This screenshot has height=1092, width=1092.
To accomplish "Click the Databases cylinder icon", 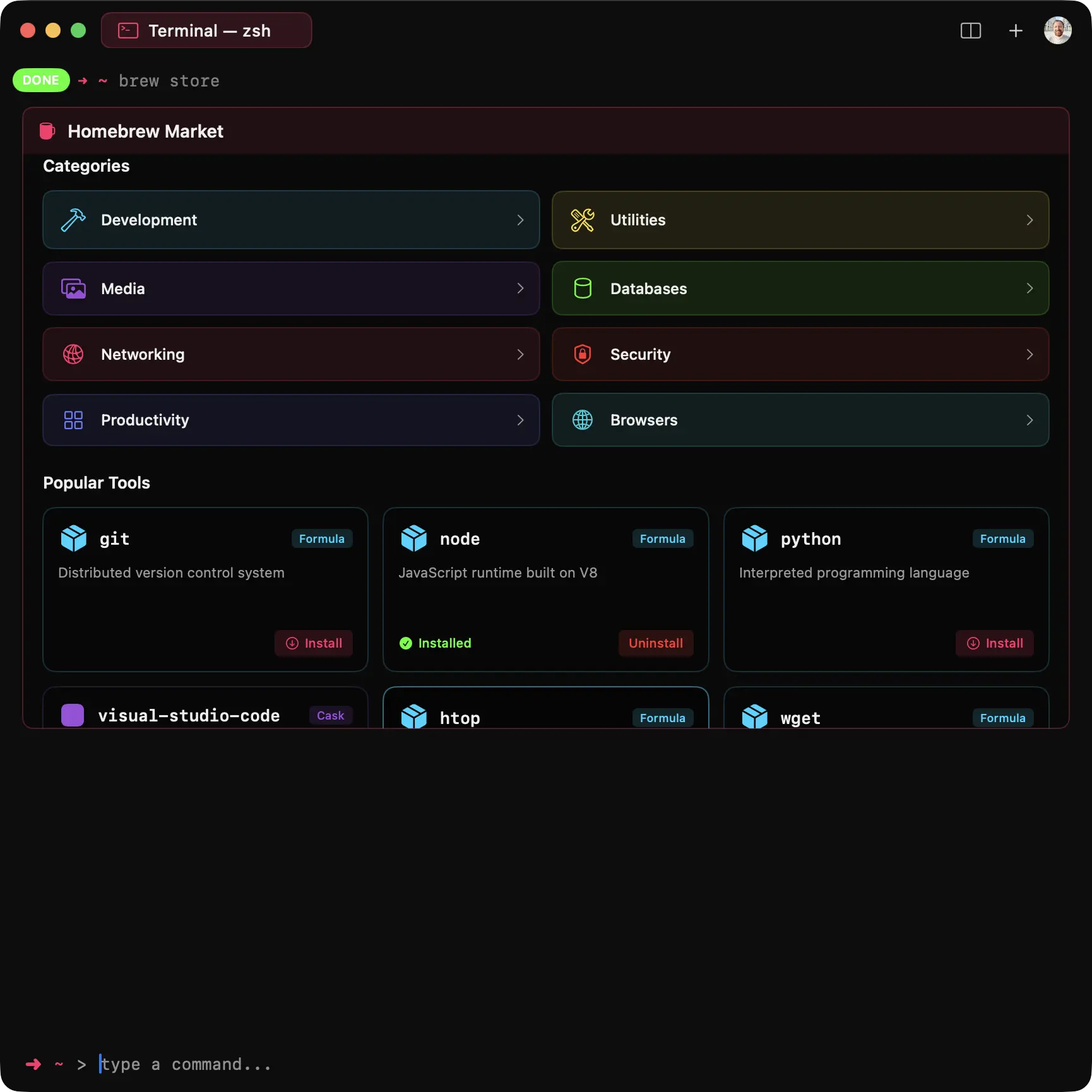I will coord(582,288).
